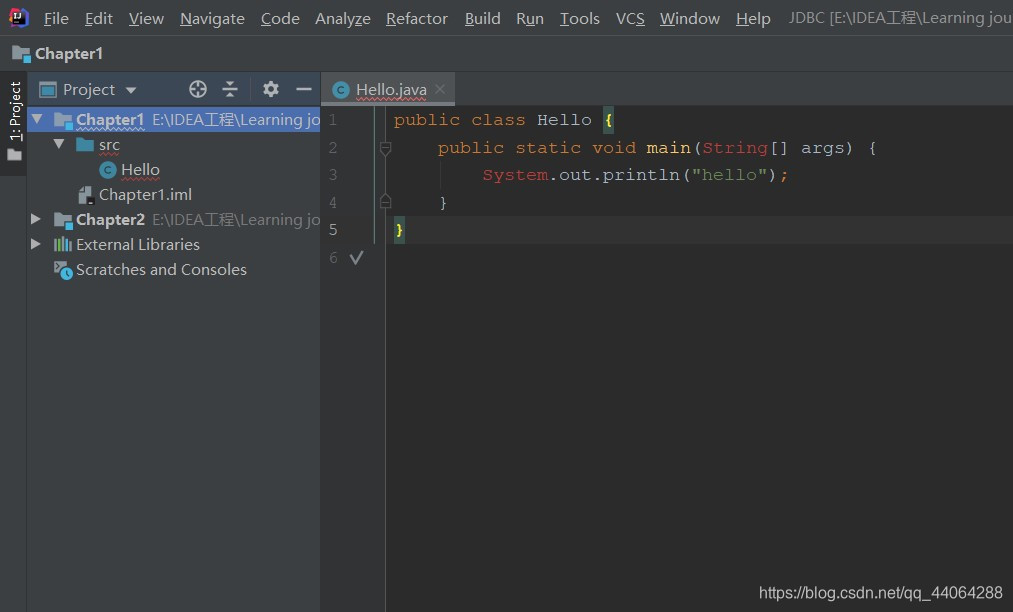Screen dimensions: 1013x612
Task: Close the Hello.java tab
Action: tap(440, 89)
